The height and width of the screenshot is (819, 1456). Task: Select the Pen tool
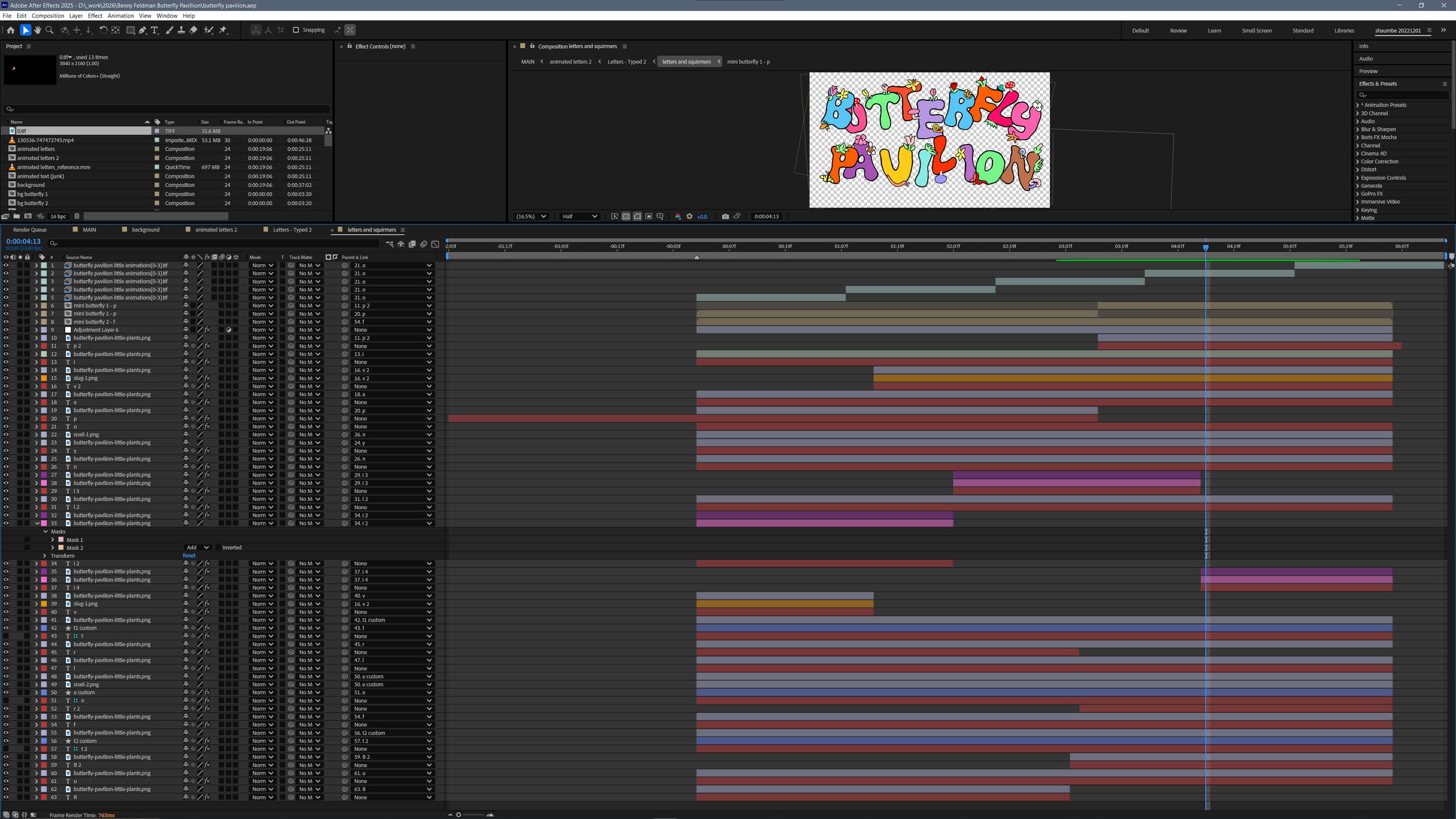coord(143,30)
